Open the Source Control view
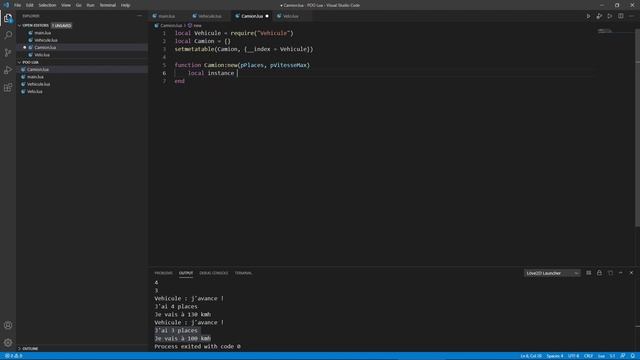The image size is (640, 360). [x=8, y=53]
